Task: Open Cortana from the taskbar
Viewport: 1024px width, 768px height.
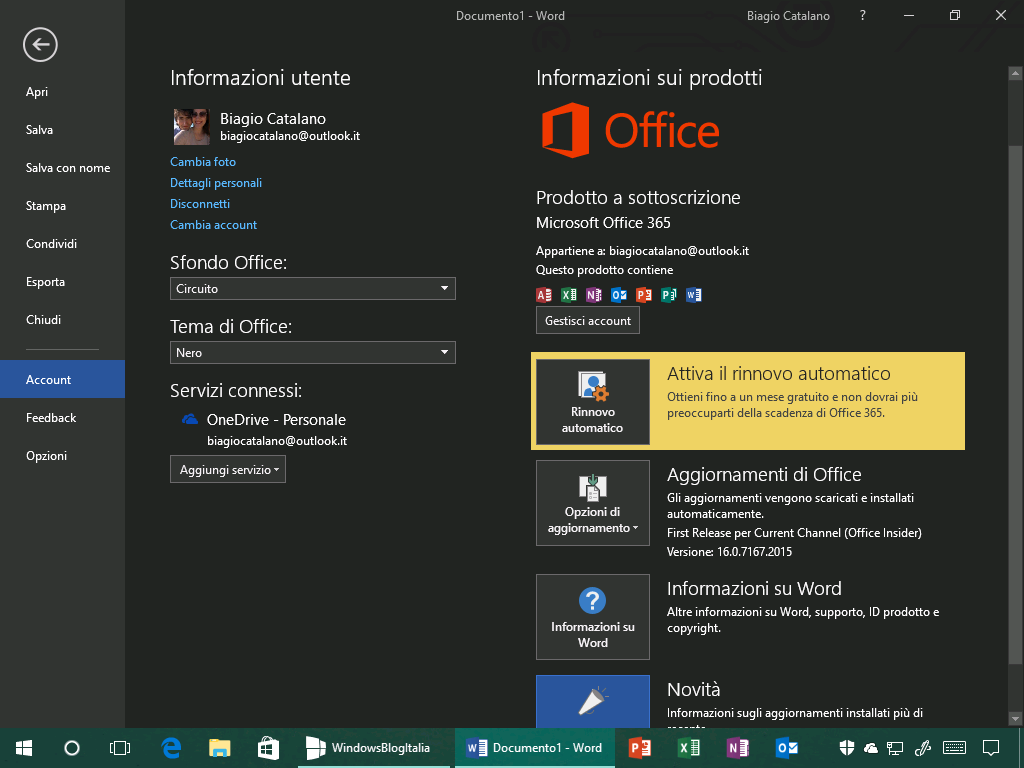Action: coord(72,748)
